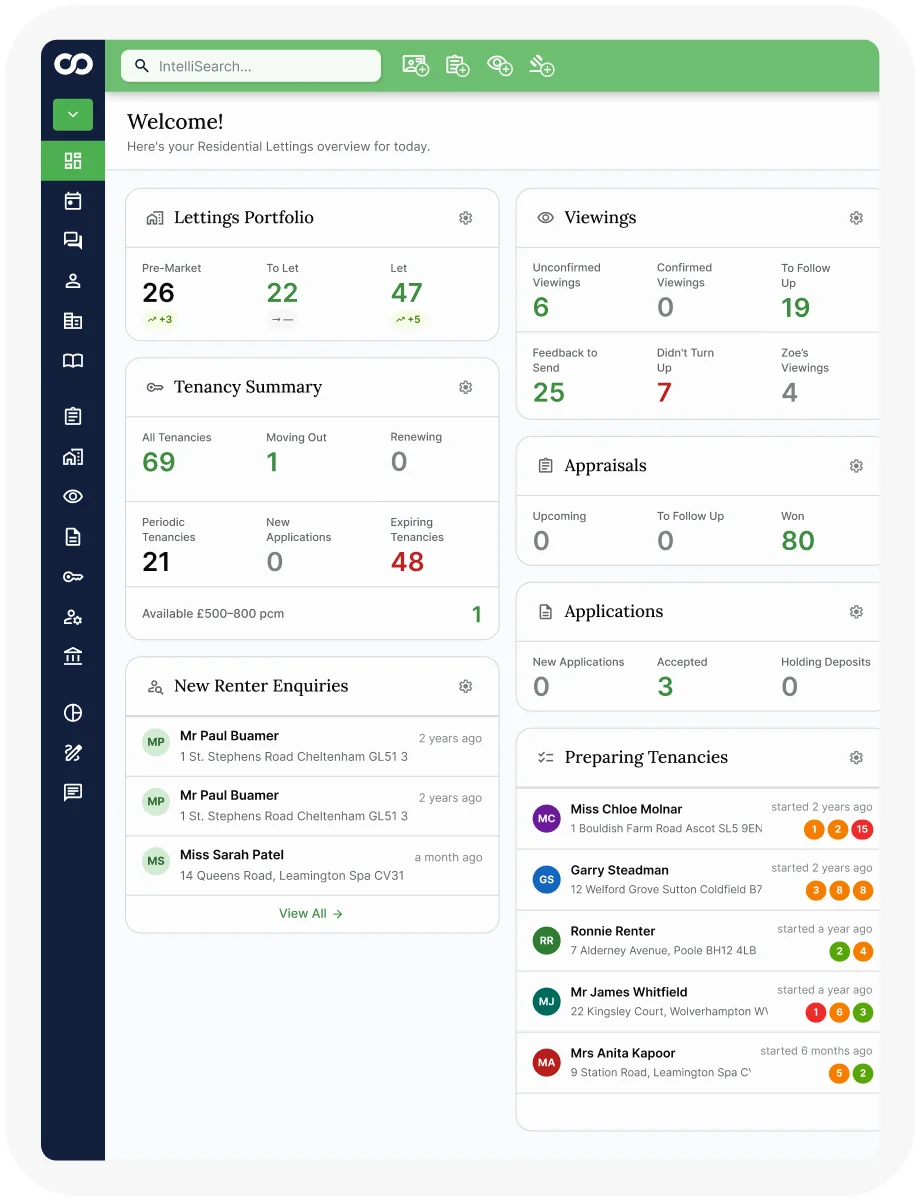The image size is (920, 1201).
Task: Expand the green chevron dropdown in sidebar
Action: pos(73,115)
